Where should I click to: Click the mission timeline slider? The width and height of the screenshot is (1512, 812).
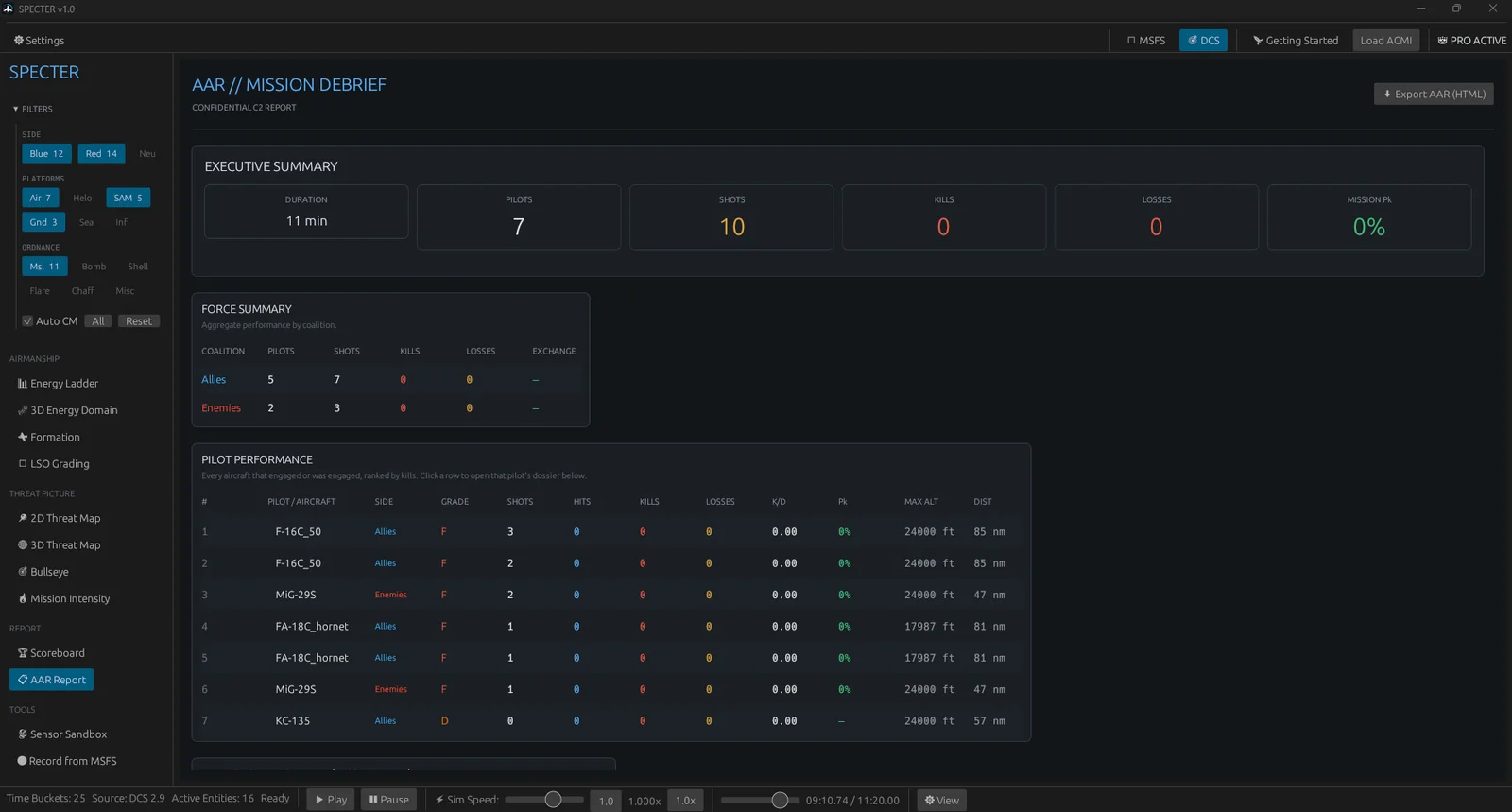(x=761, y=801)
